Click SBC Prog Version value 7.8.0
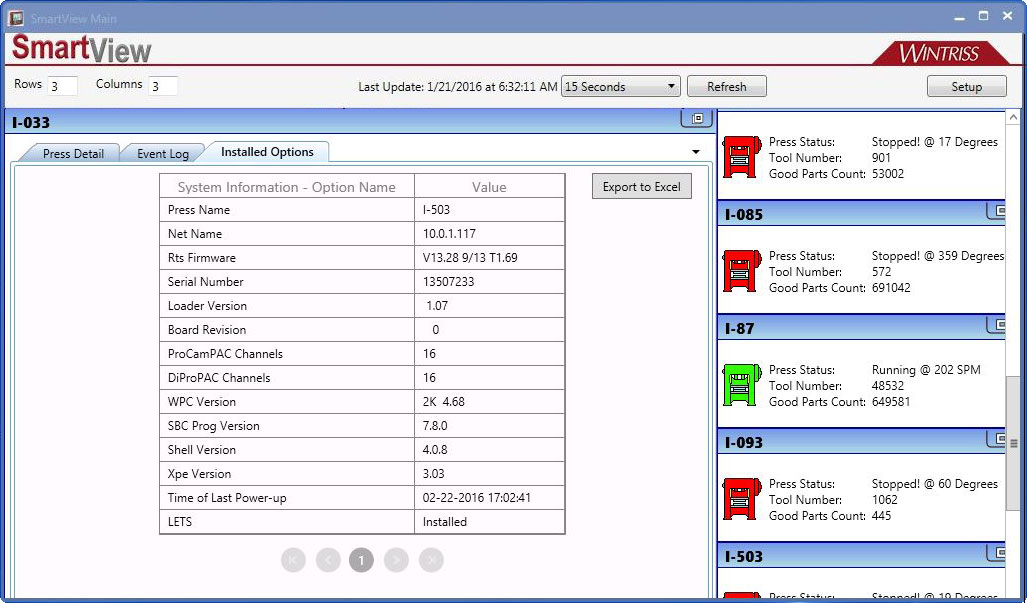 click(x=435, y=426)
